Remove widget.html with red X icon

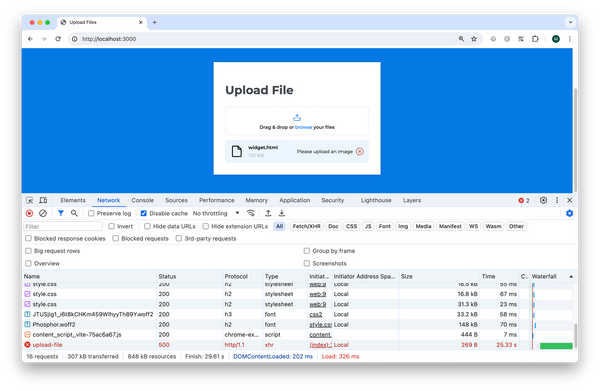[x=360, y=152]
